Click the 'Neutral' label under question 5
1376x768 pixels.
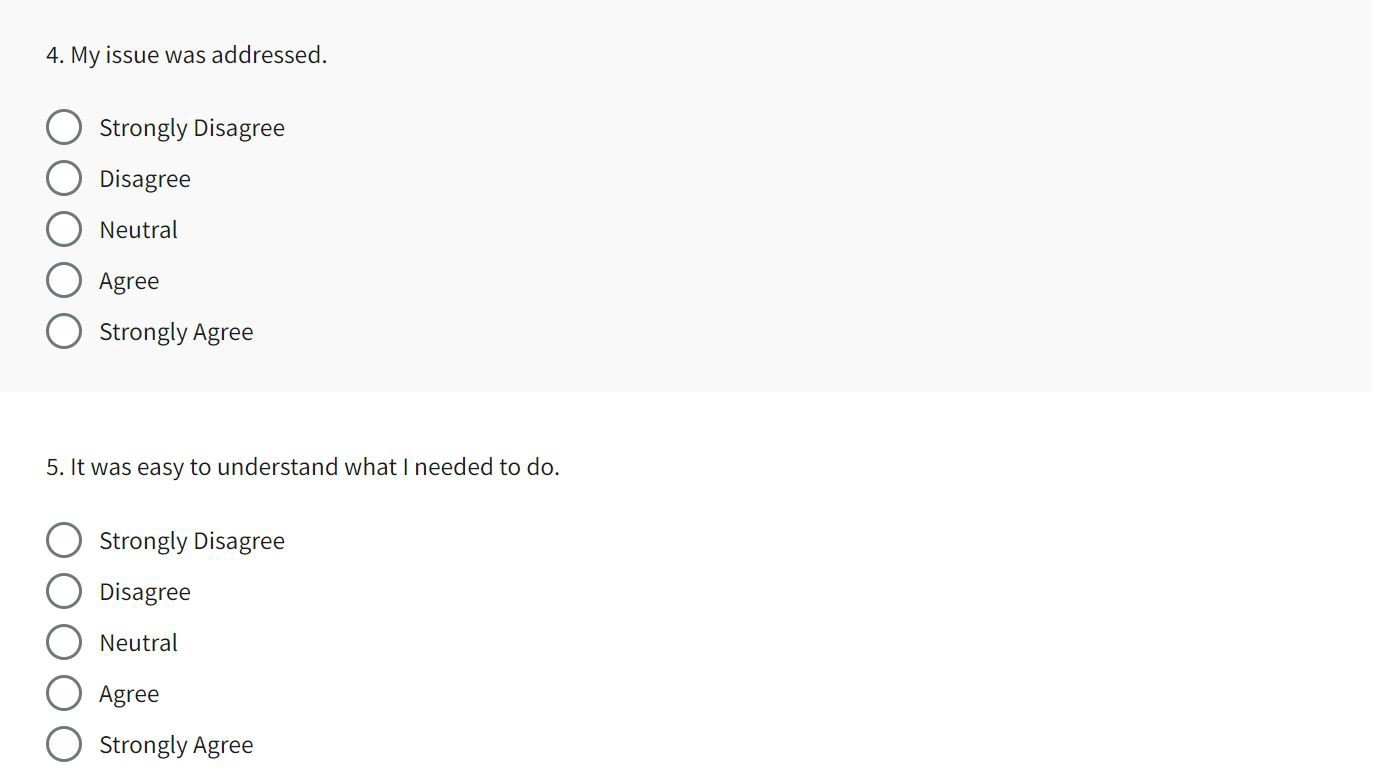pyautogui.click(x=139, y=643)
